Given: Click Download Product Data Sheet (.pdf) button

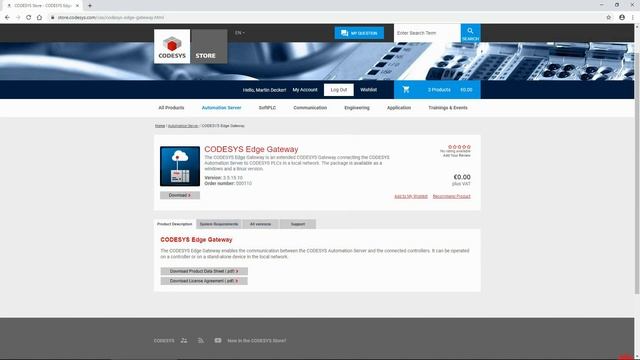Looking at the screenshot, I should (x=204, y=271).
